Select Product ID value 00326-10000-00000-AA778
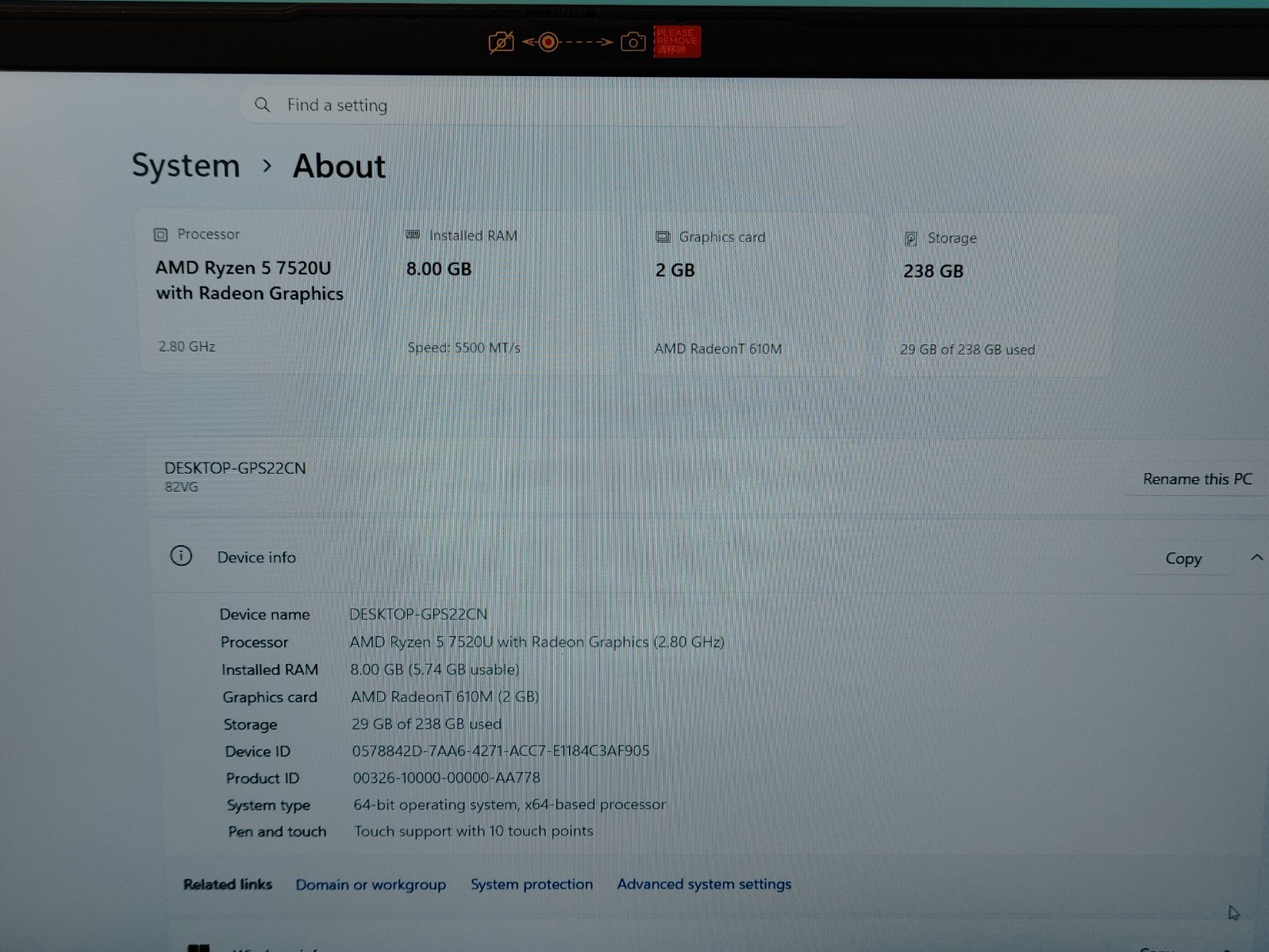The width and height of the screenshot is (1269, 952). [x=446, y=778]
